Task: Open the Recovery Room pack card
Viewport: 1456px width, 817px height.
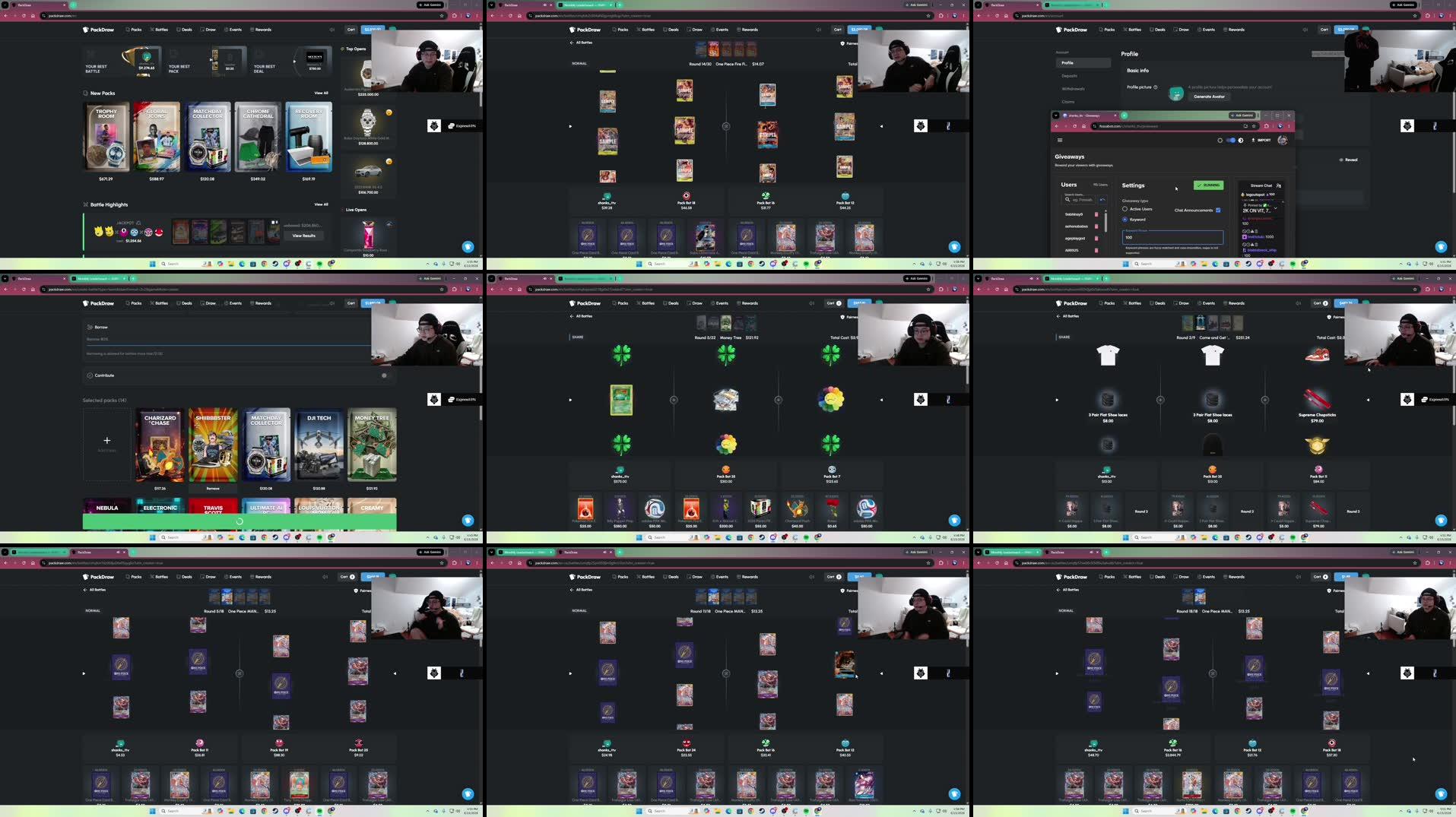Action: coord(309,137)
